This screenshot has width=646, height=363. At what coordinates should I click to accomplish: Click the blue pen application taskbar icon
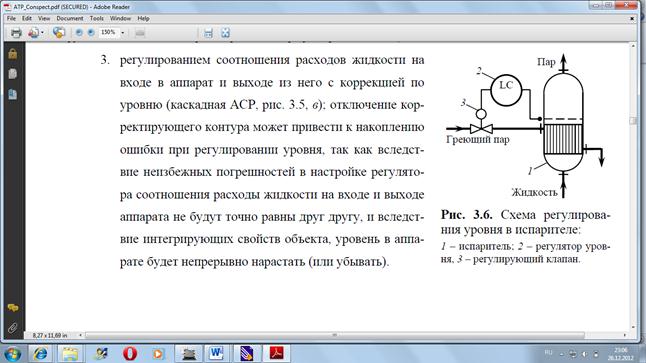pyautogui.click(x=246, y=354)
